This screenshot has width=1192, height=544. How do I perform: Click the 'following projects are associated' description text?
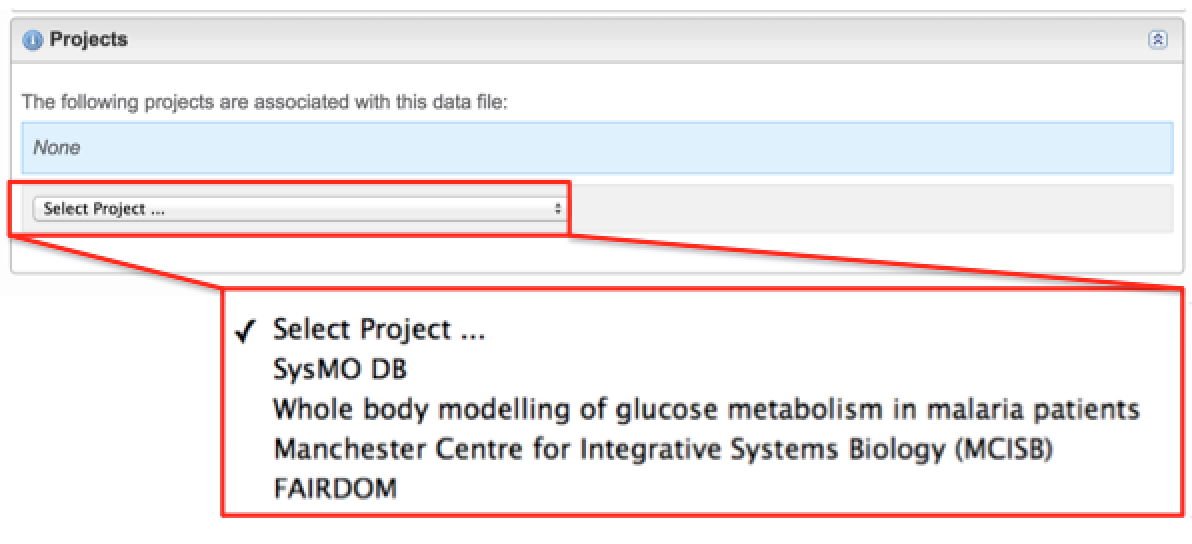pos(265,102)
